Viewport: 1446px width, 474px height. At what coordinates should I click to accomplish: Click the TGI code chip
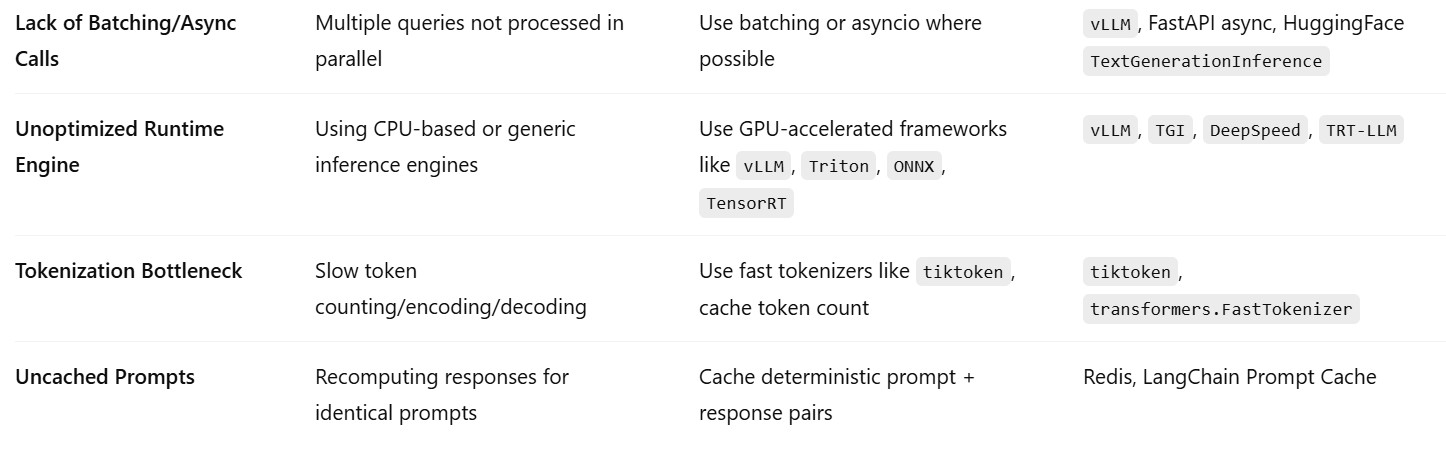pyautogui.click(x=1170, y=130)
